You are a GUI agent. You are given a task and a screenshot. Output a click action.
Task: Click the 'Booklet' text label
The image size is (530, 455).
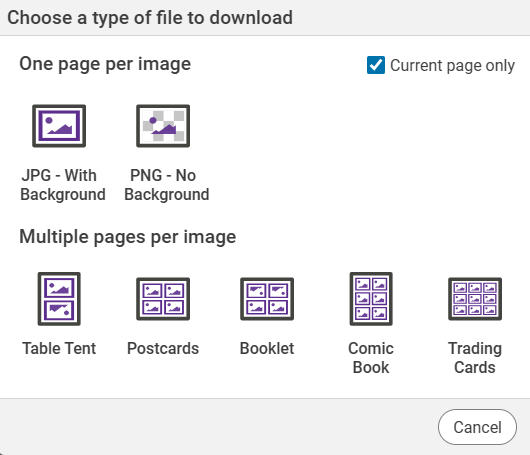click(x=267, y=348)
